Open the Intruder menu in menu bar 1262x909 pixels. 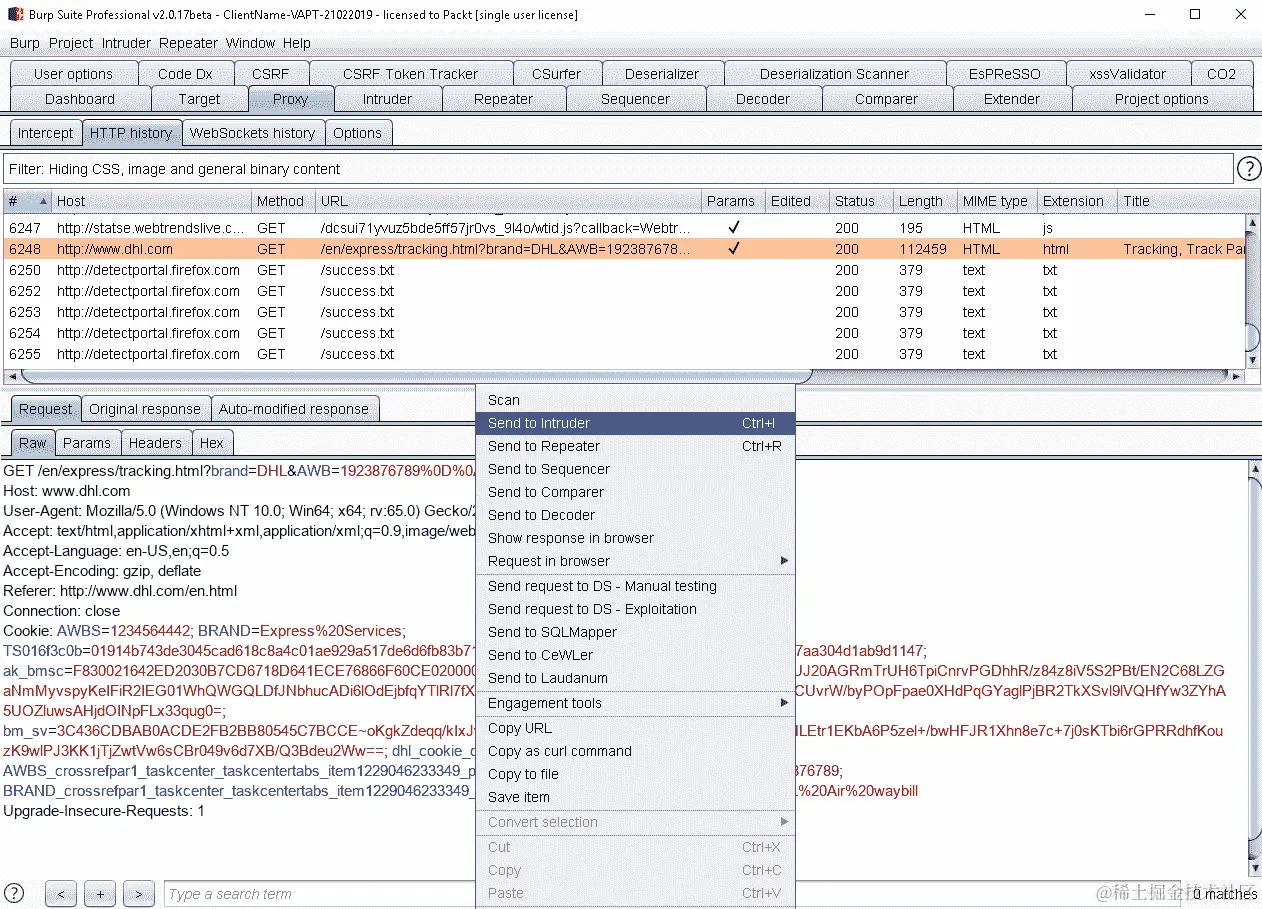pyautogui.click(x=126, y=43)
